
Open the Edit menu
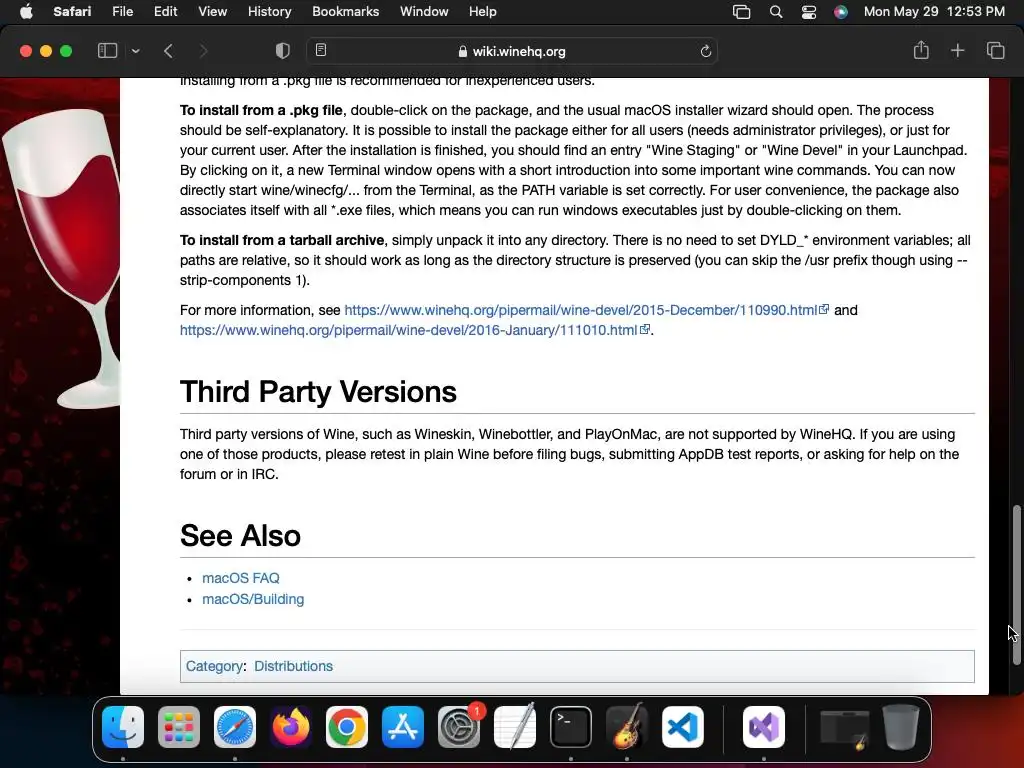pyautogui.click(x=165, y=12)
